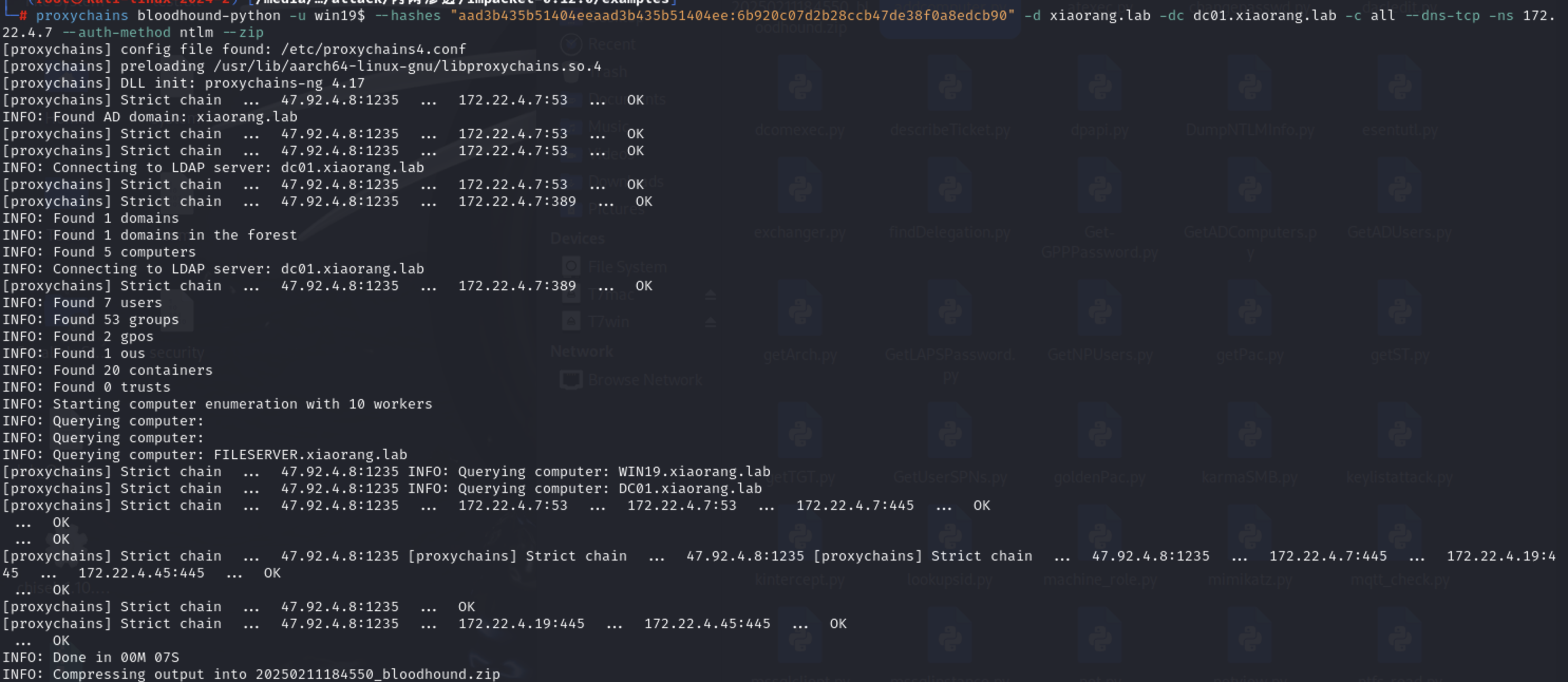Screen dimensions: 1568x682
Task: Select kintercept.py file label in file manager
Action: [800, 580]
